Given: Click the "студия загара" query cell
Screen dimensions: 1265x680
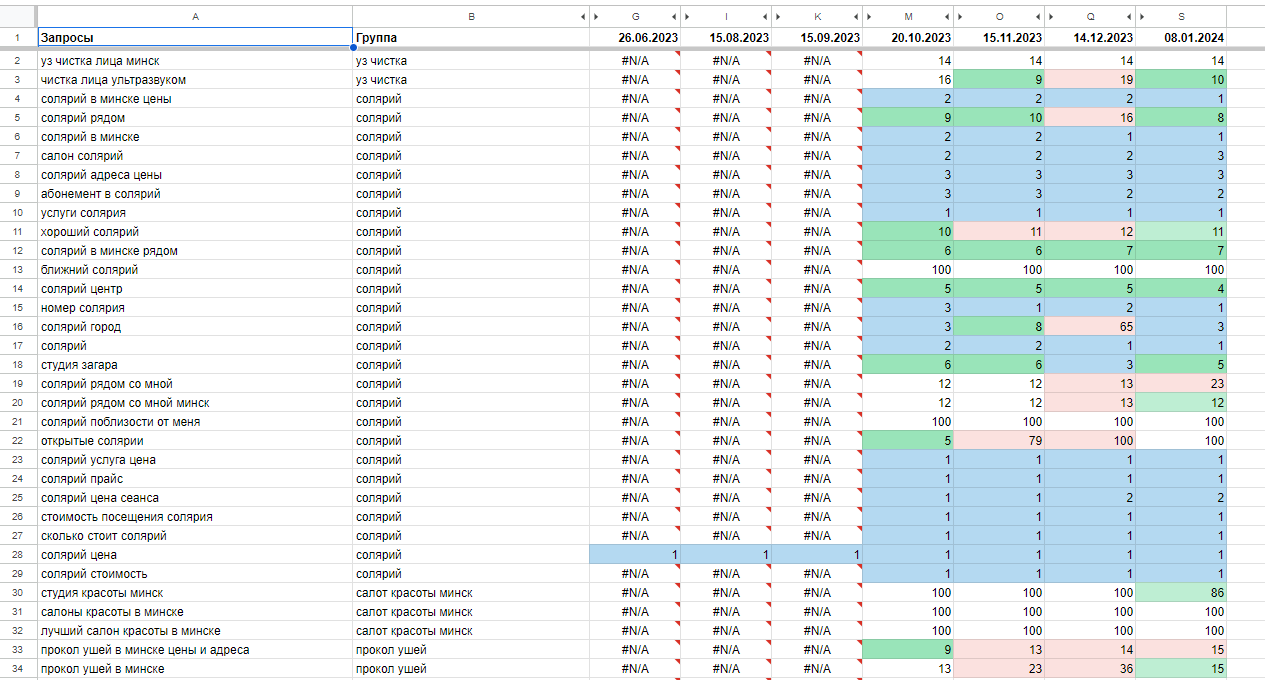Looking at the screenshot, I should click(194, 365).
